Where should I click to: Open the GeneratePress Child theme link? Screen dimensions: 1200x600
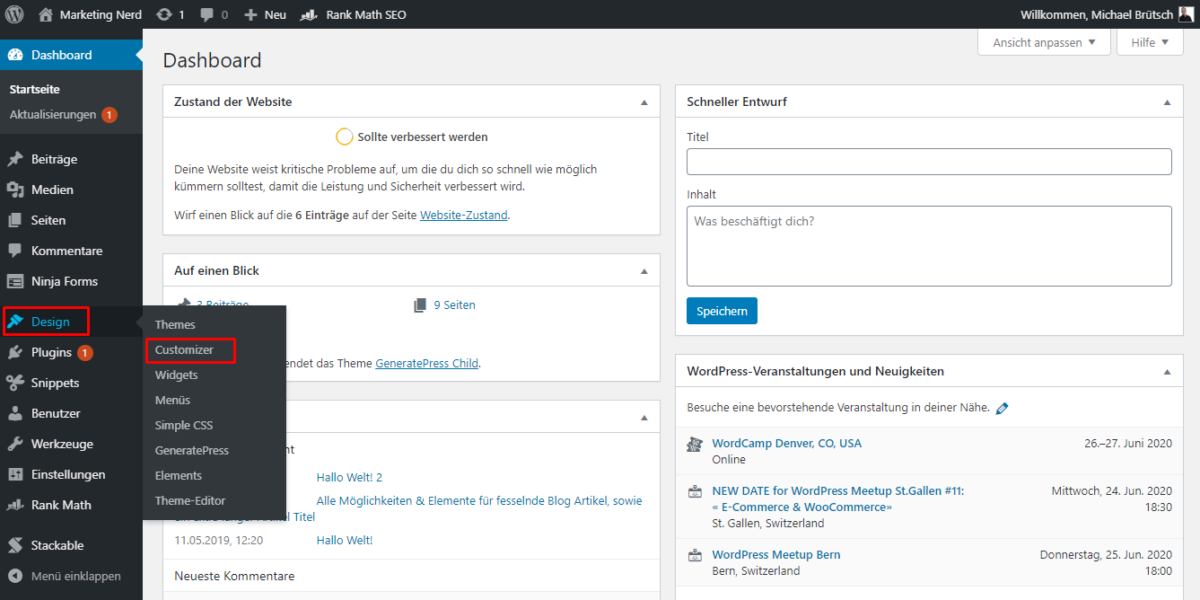(427, 363)
